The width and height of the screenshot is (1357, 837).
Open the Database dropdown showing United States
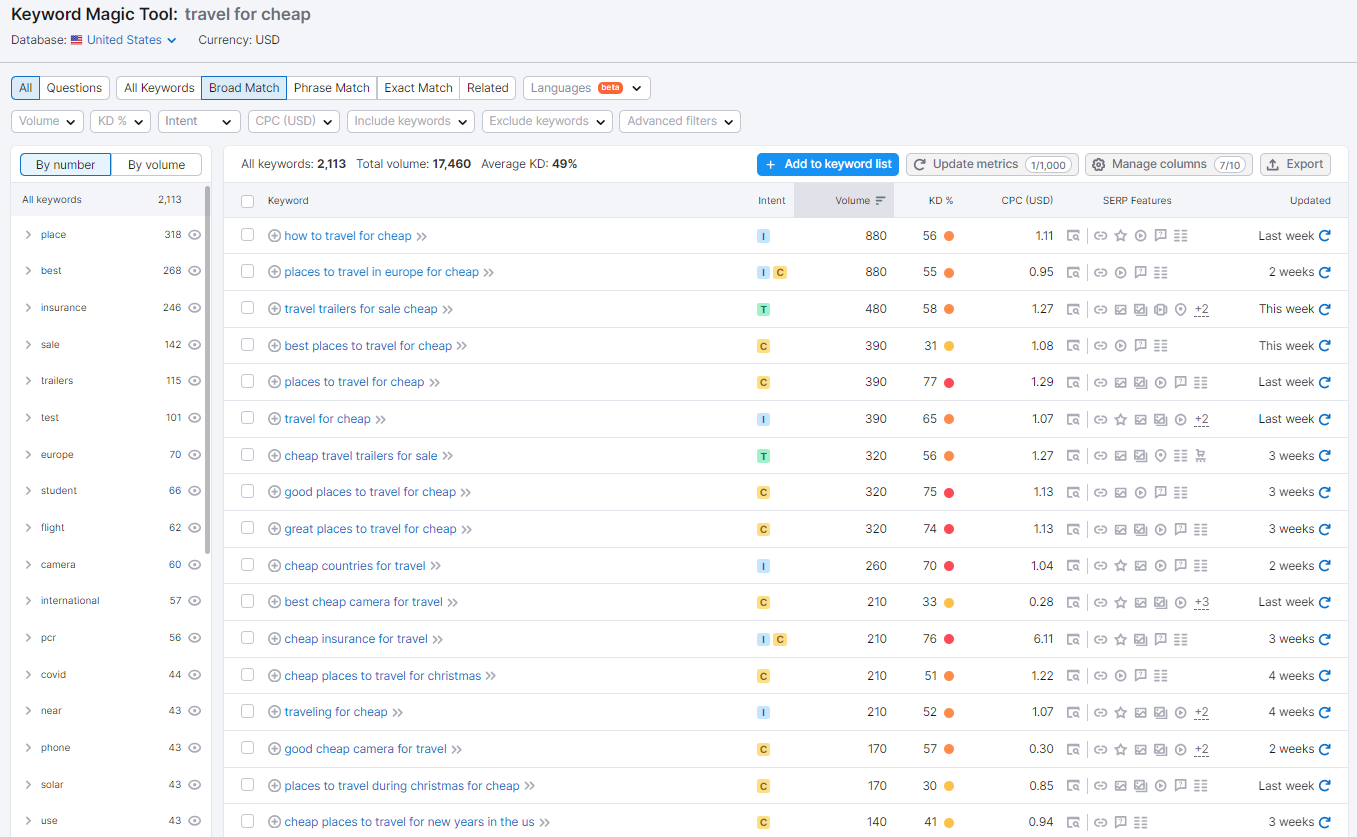(123, 39)
